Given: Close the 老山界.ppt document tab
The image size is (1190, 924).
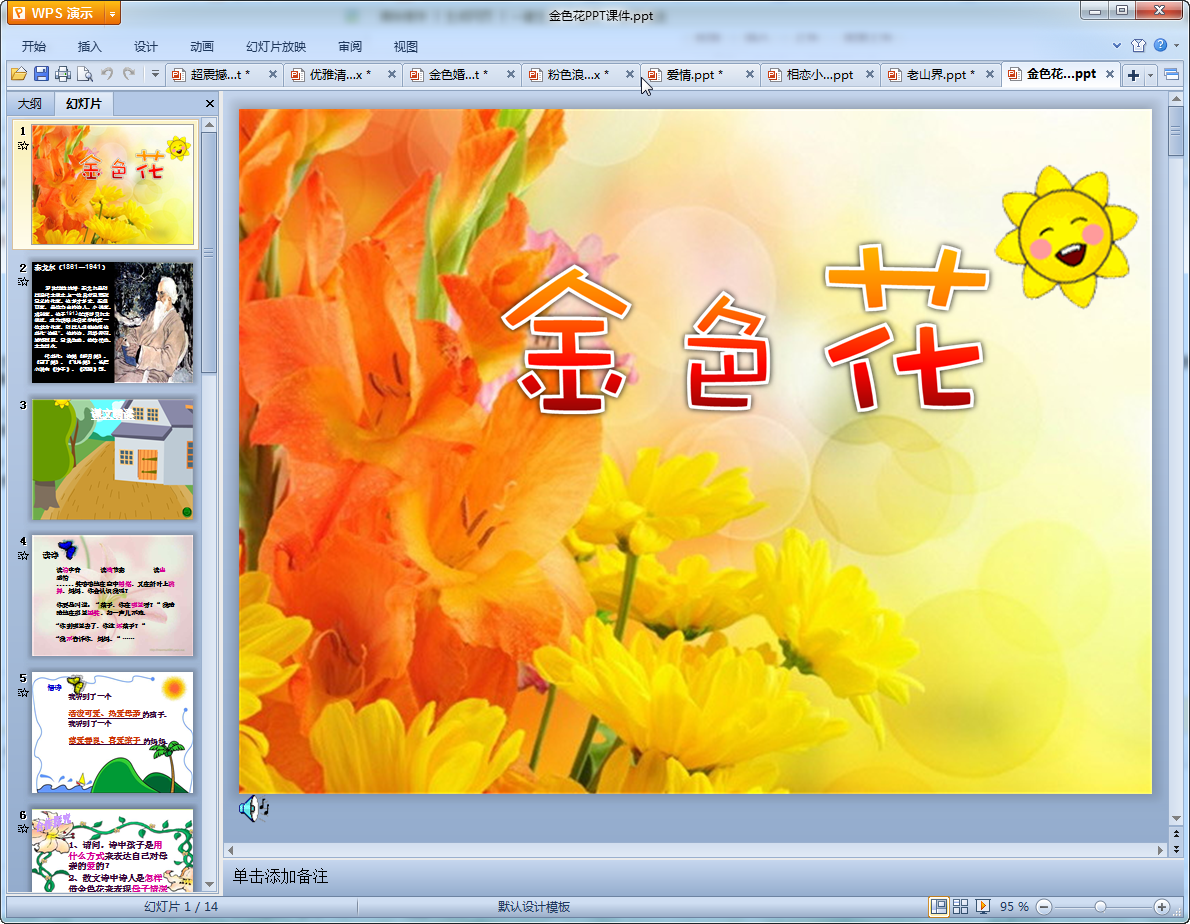Looking at the screenshot, I should point(990,74).
